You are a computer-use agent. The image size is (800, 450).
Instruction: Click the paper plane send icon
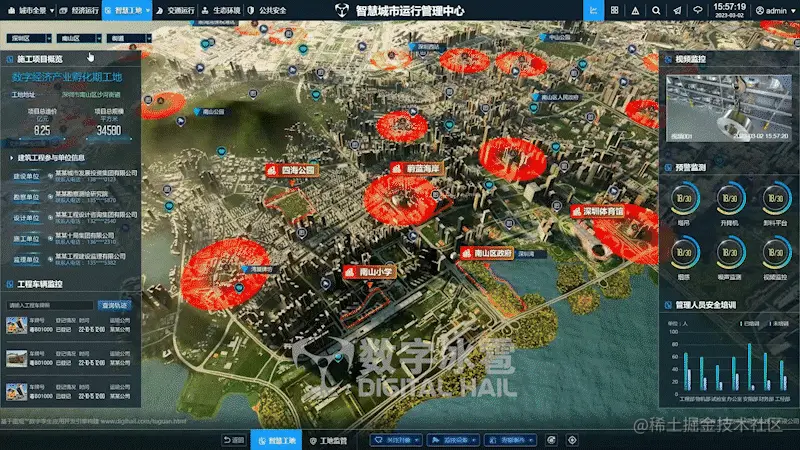point(677,10)
